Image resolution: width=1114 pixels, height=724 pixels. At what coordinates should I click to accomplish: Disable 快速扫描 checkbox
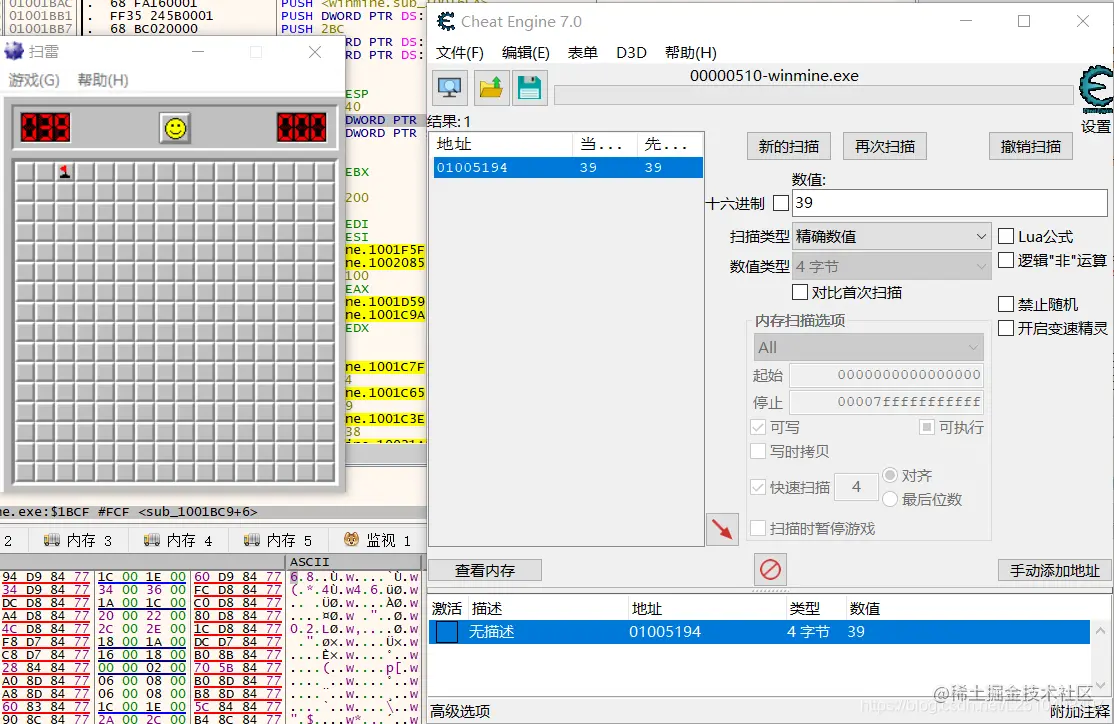[757, 487]
